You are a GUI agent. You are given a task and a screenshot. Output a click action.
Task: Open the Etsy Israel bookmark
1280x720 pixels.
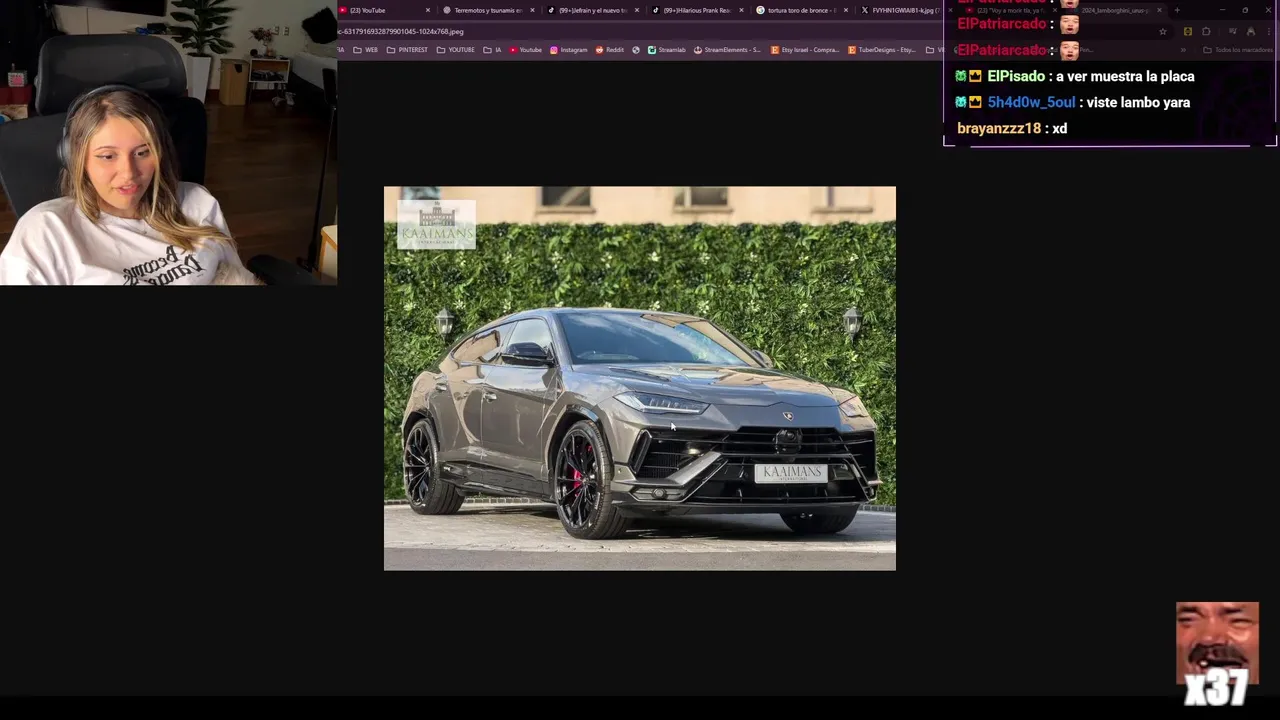click(805, 50)
